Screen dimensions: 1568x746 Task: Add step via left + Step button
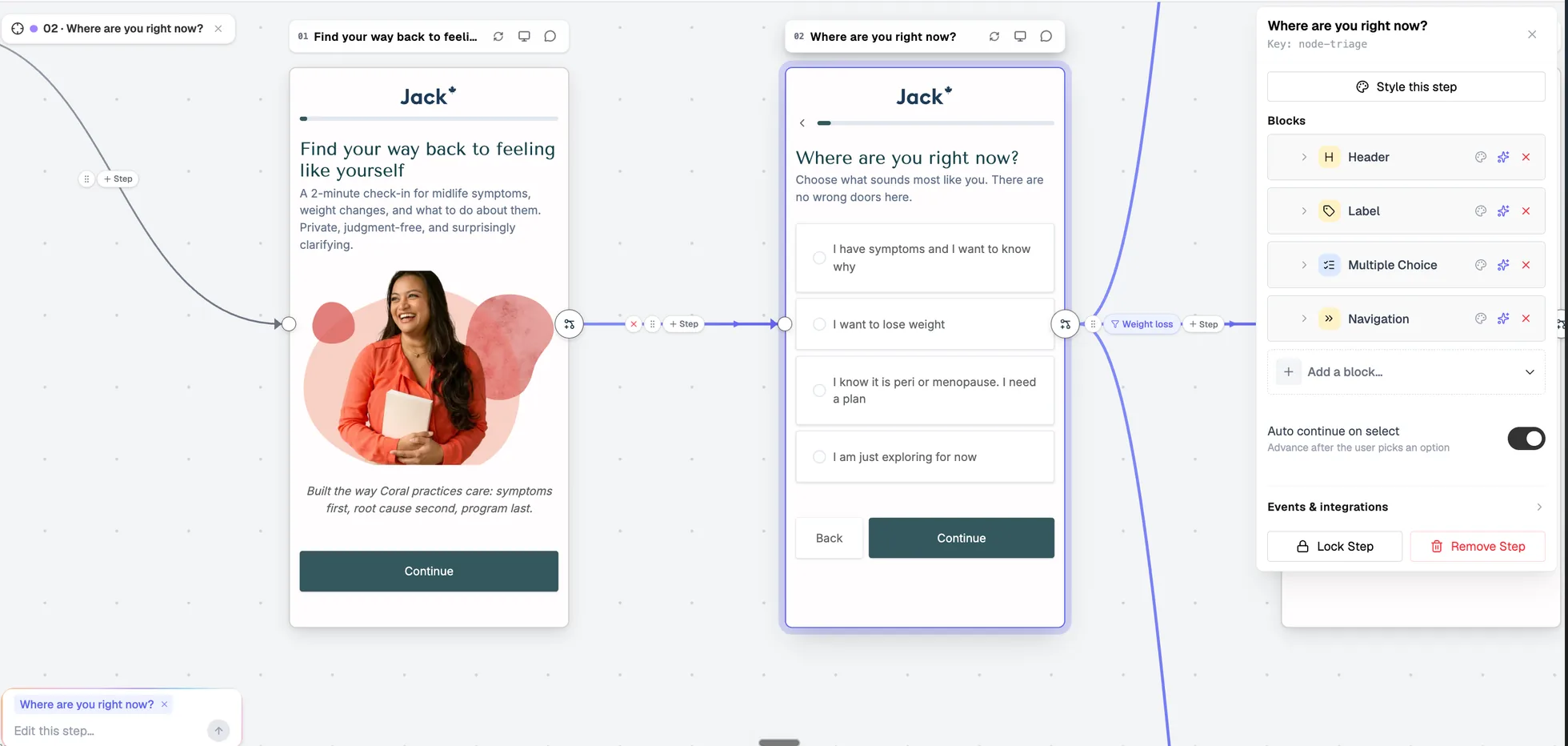[118, 178]
